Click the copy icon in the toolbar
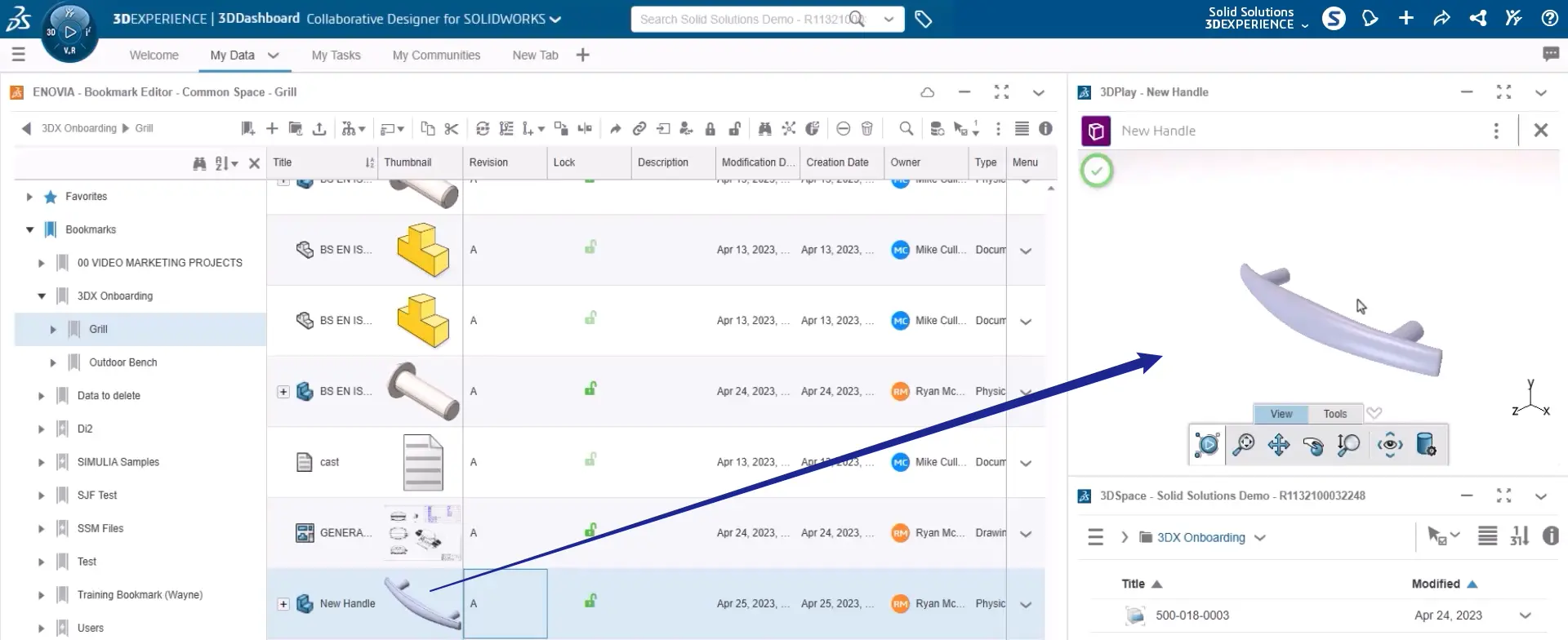1568x640 pixels. point(427,129)
